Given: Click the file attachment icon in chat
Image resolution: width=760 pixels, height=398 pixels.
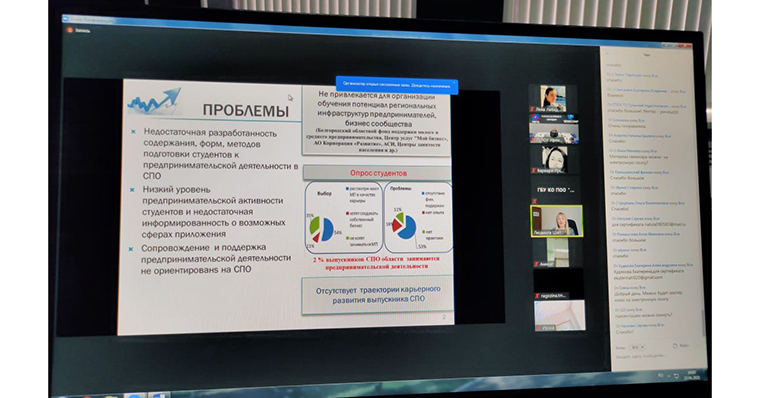Looking at the screenshot, I should point(675,346).
